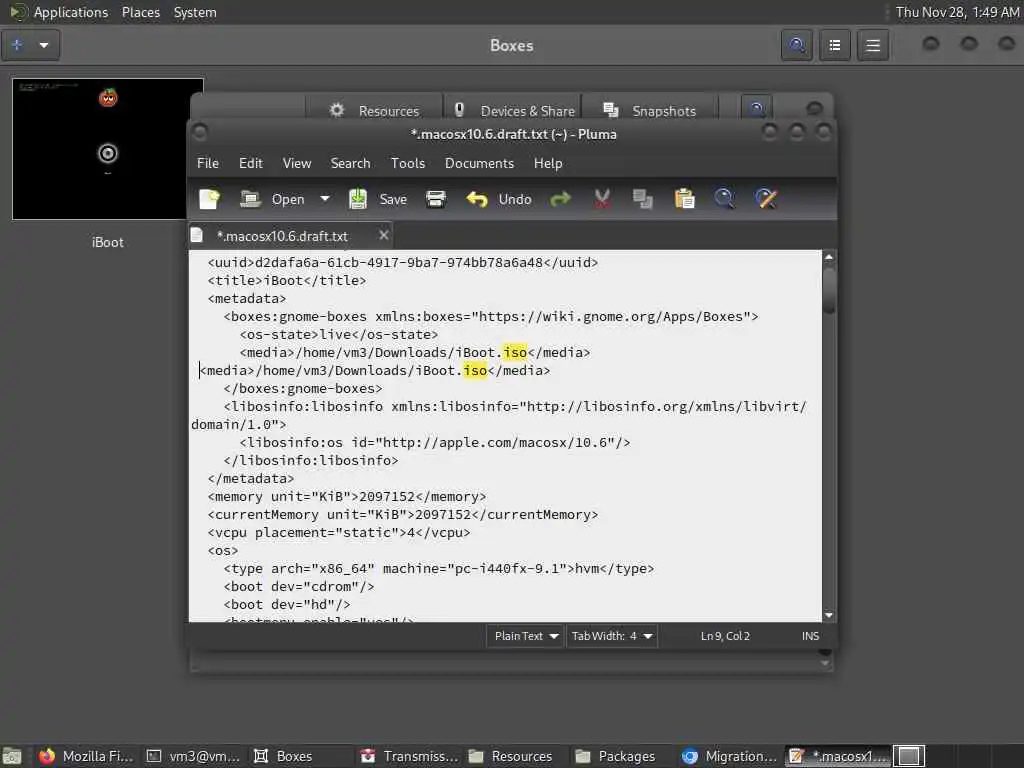Select the iBoot box thumbnail
The image size is (1024, 768).
pos(108,149)
